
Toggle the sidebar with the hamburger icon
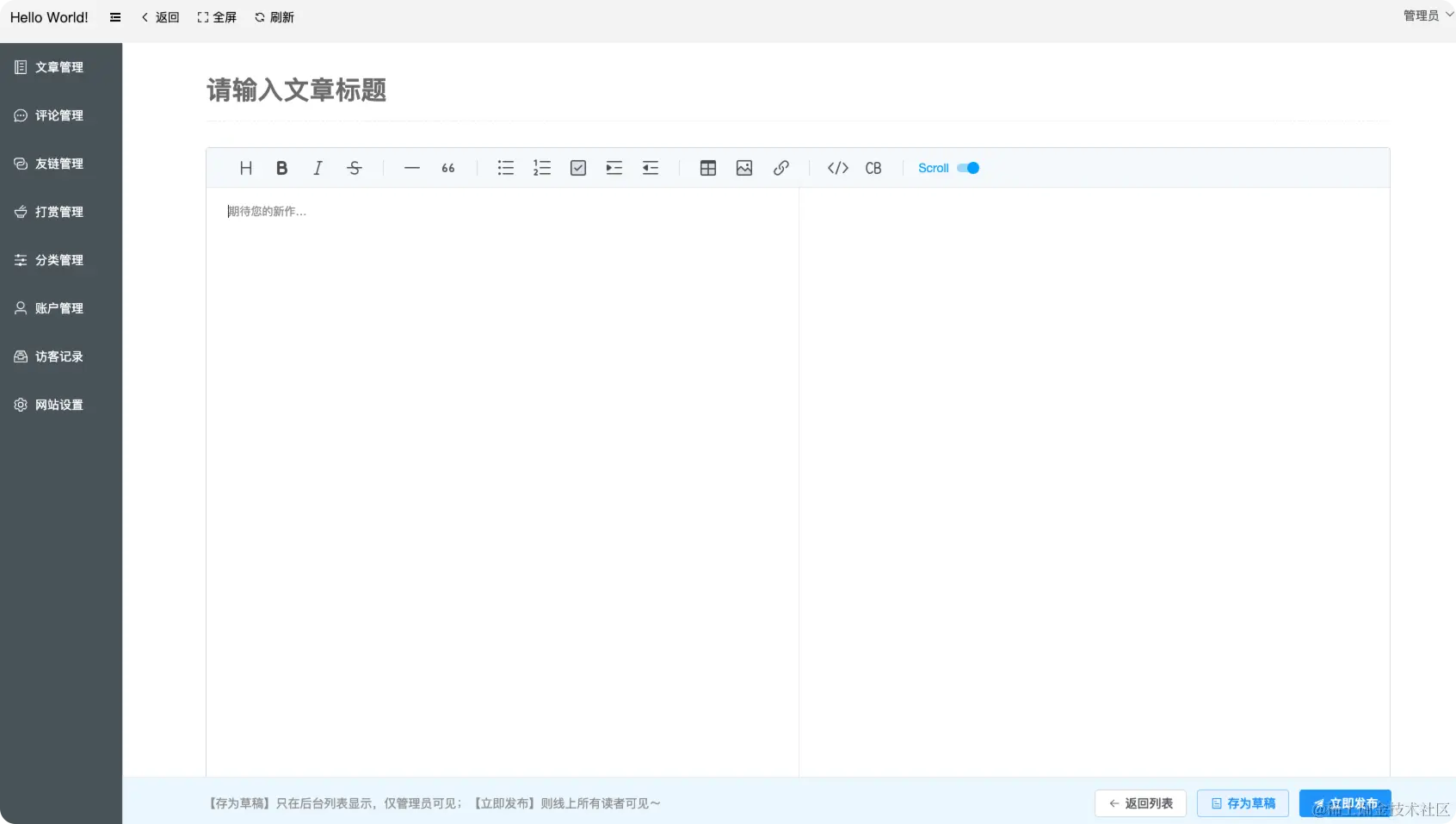tap(114, 16)
